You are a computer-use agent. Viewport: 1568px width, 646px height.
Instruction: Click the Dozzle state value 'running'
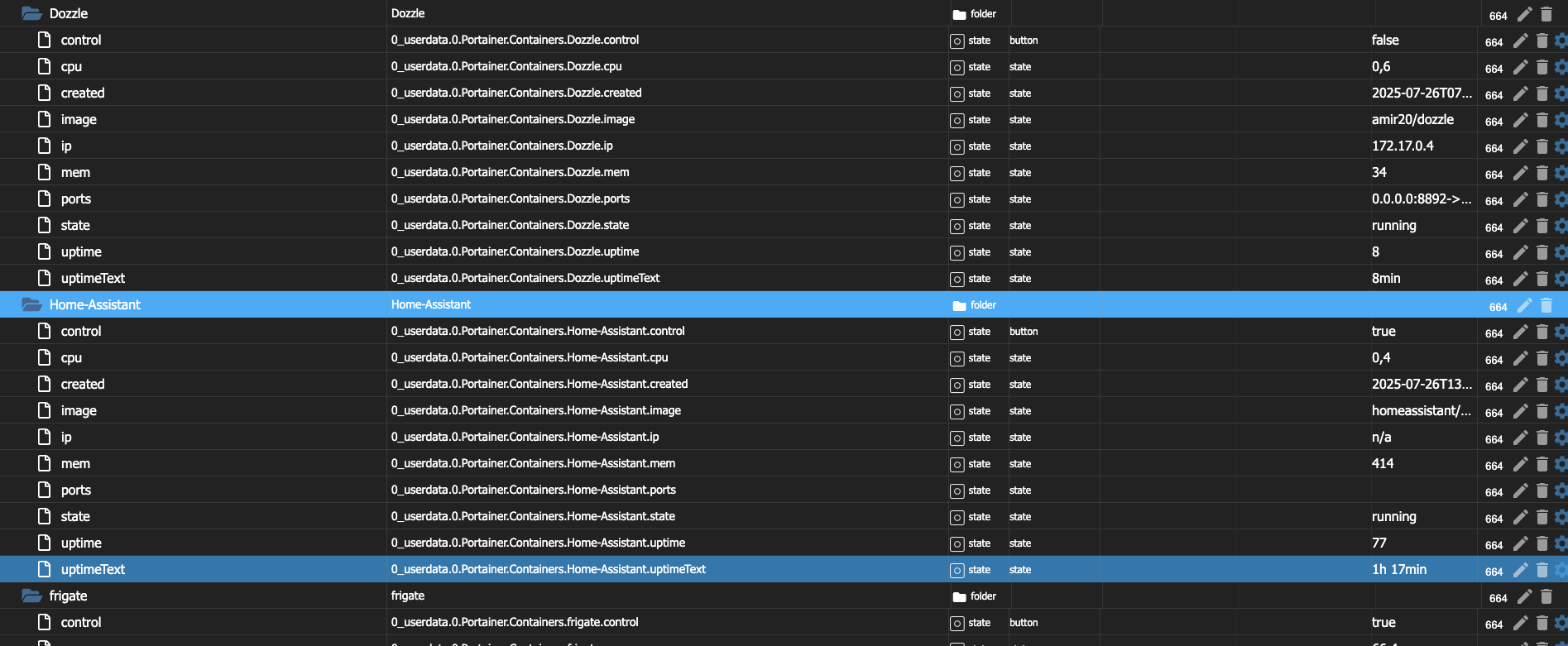click(x=1394, y=226)
